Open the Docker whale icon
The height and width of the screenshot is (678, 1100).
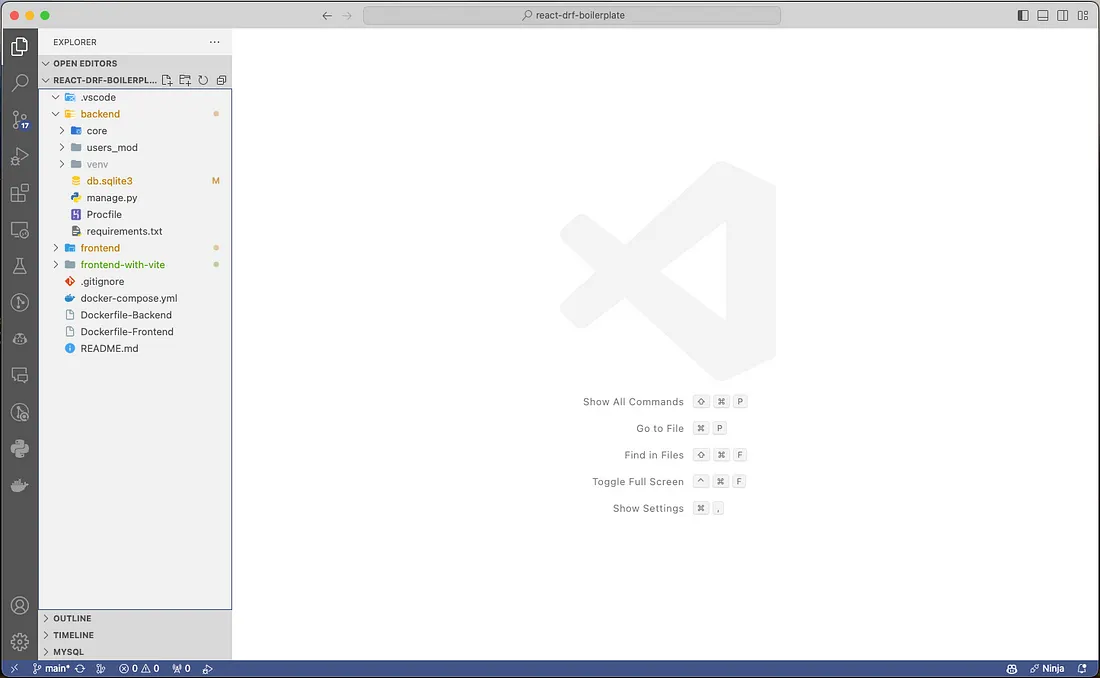pos(20,485)
